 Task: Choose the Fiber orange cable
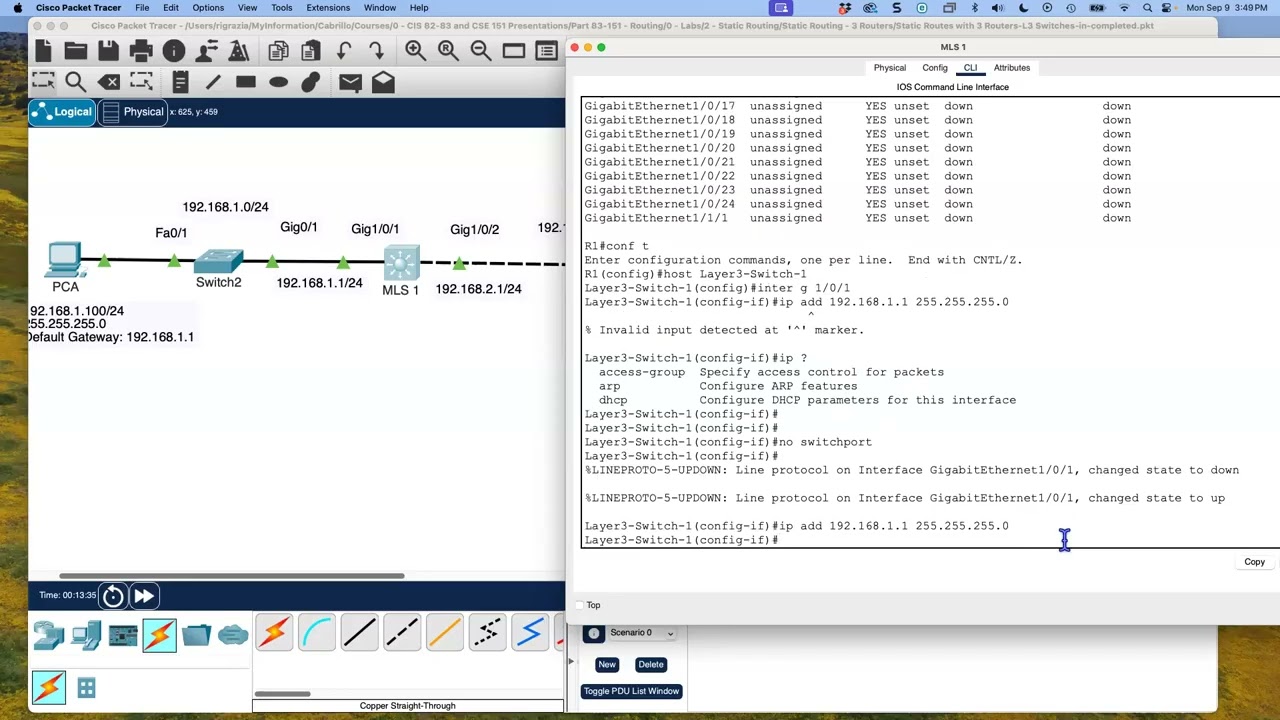click(445, 633)
